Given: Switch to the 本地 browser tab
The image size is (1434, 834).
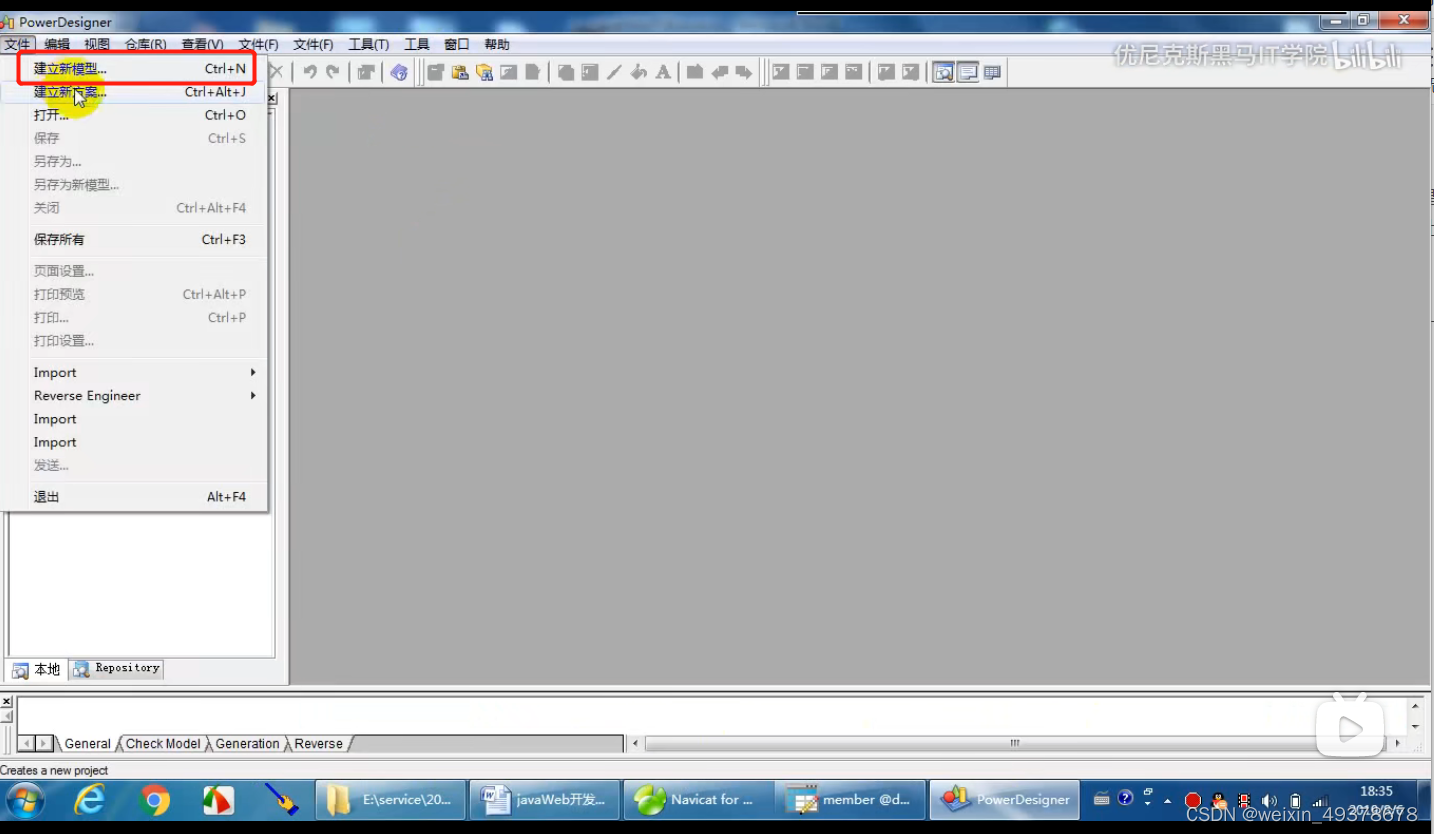Looking at the screenshot, I should coord(37,670).
